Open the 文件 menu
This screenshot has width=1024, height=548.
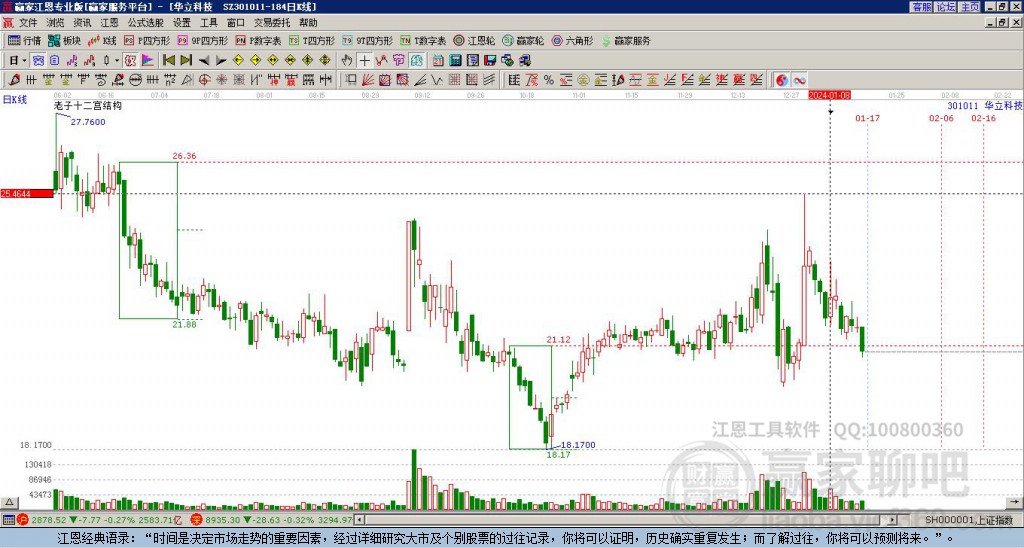(27, 23)
